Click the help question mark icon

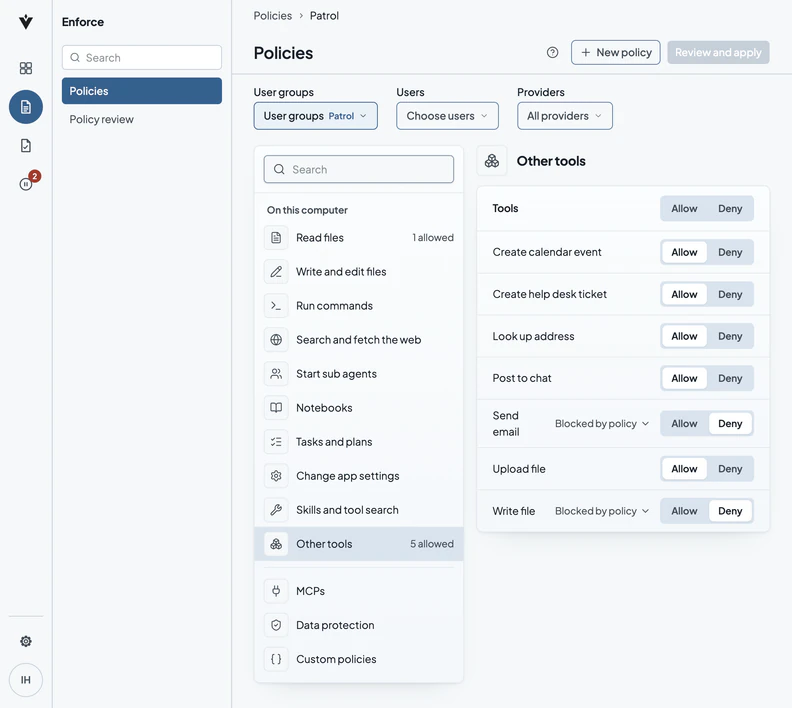tap(553, 53)
